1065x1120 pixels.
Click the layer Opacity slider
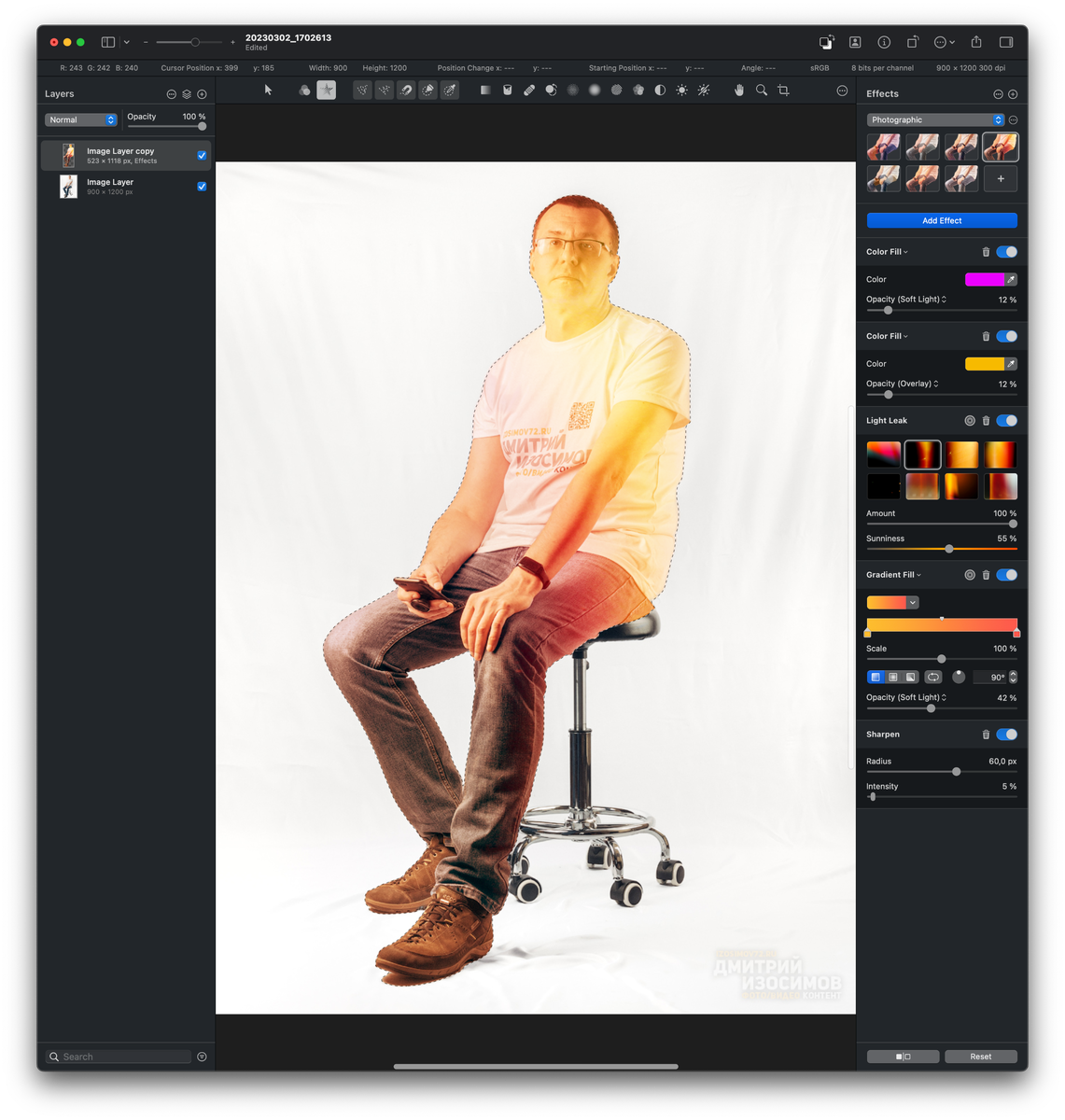[x=166, y=126]
